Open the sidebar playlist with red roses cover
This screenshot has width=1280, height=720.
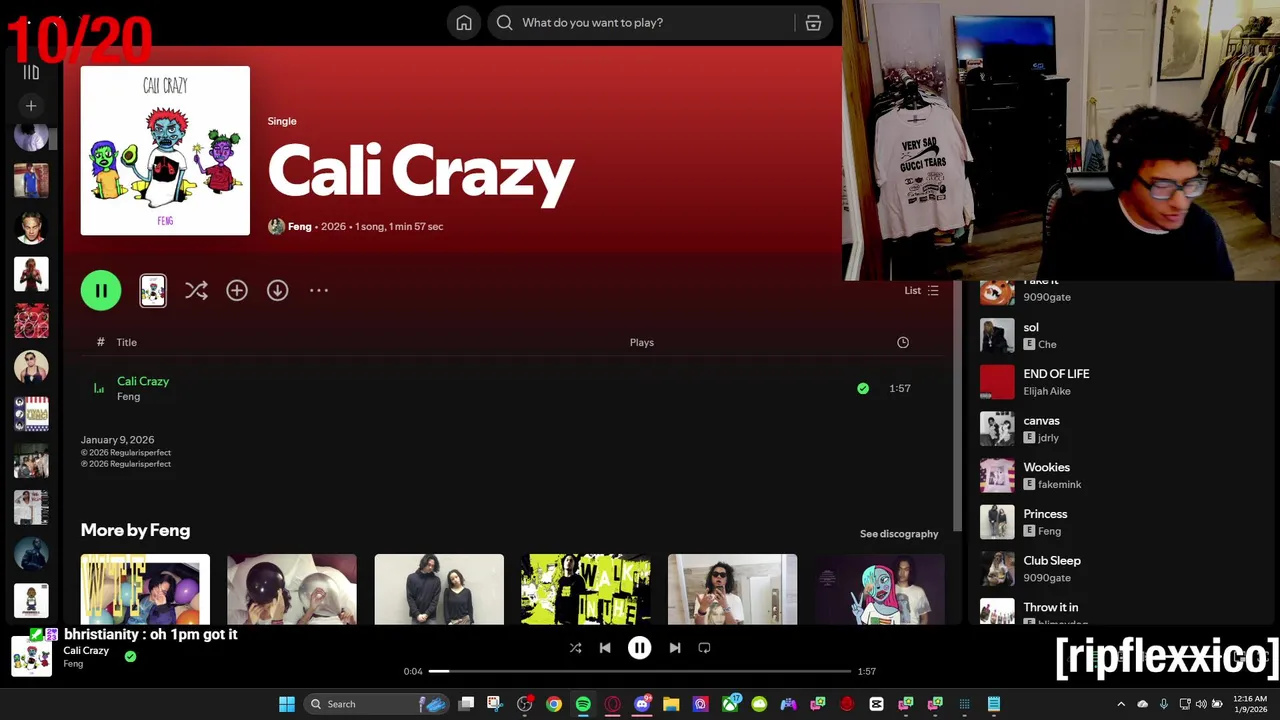31,320
